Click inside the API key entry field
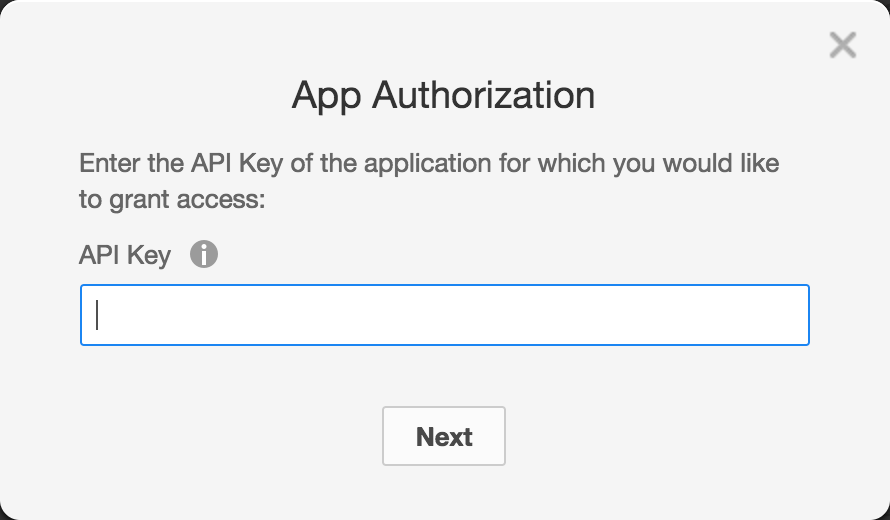The width and height of the screenshot is (890, 520). [x=444, y=315]
